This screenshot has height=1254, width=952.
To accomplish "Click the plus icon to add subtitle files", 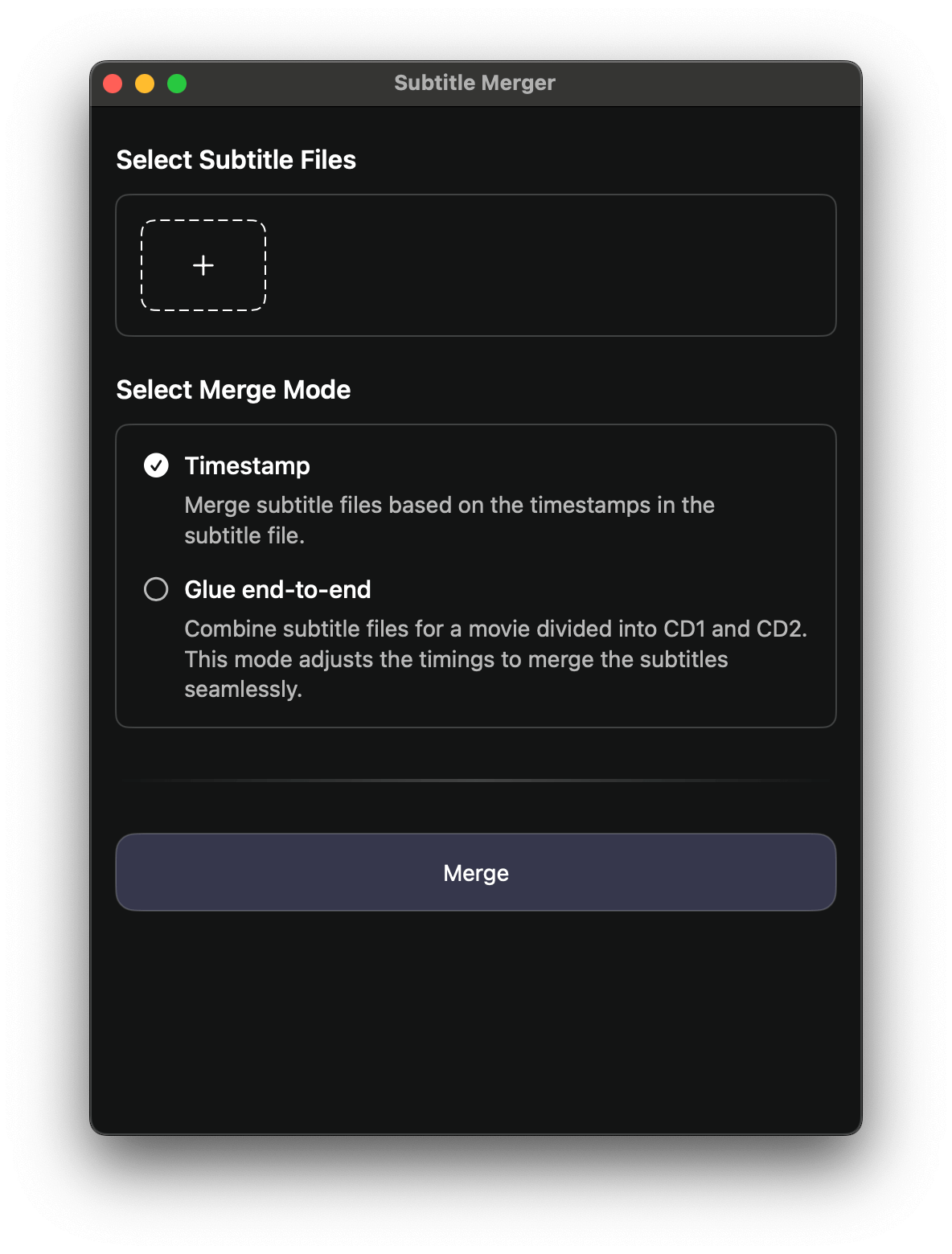I will pos(203,265).
